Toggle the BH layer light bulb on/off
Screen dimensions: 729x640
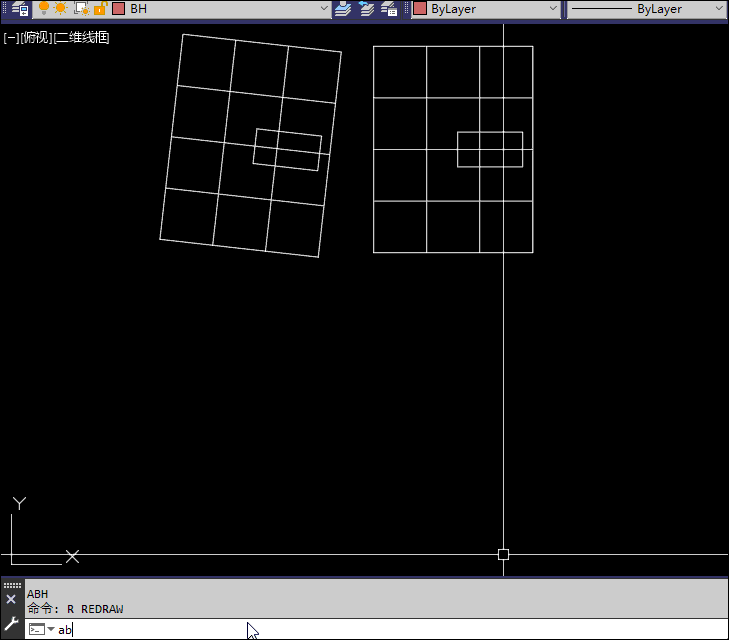(x=44, y=9)
